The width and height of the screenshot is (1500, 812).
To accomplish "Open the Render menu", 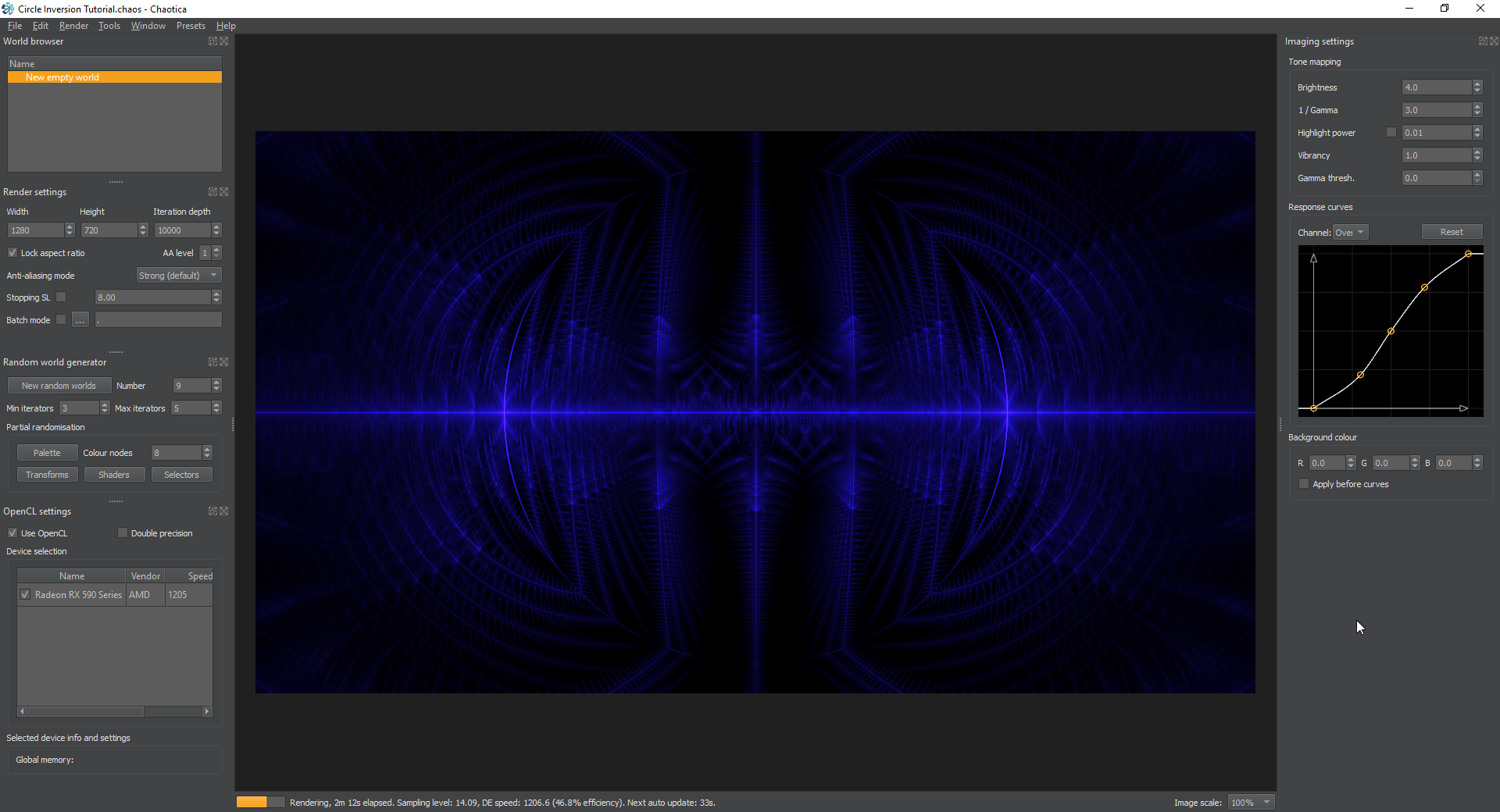I will tap(73, 26).
